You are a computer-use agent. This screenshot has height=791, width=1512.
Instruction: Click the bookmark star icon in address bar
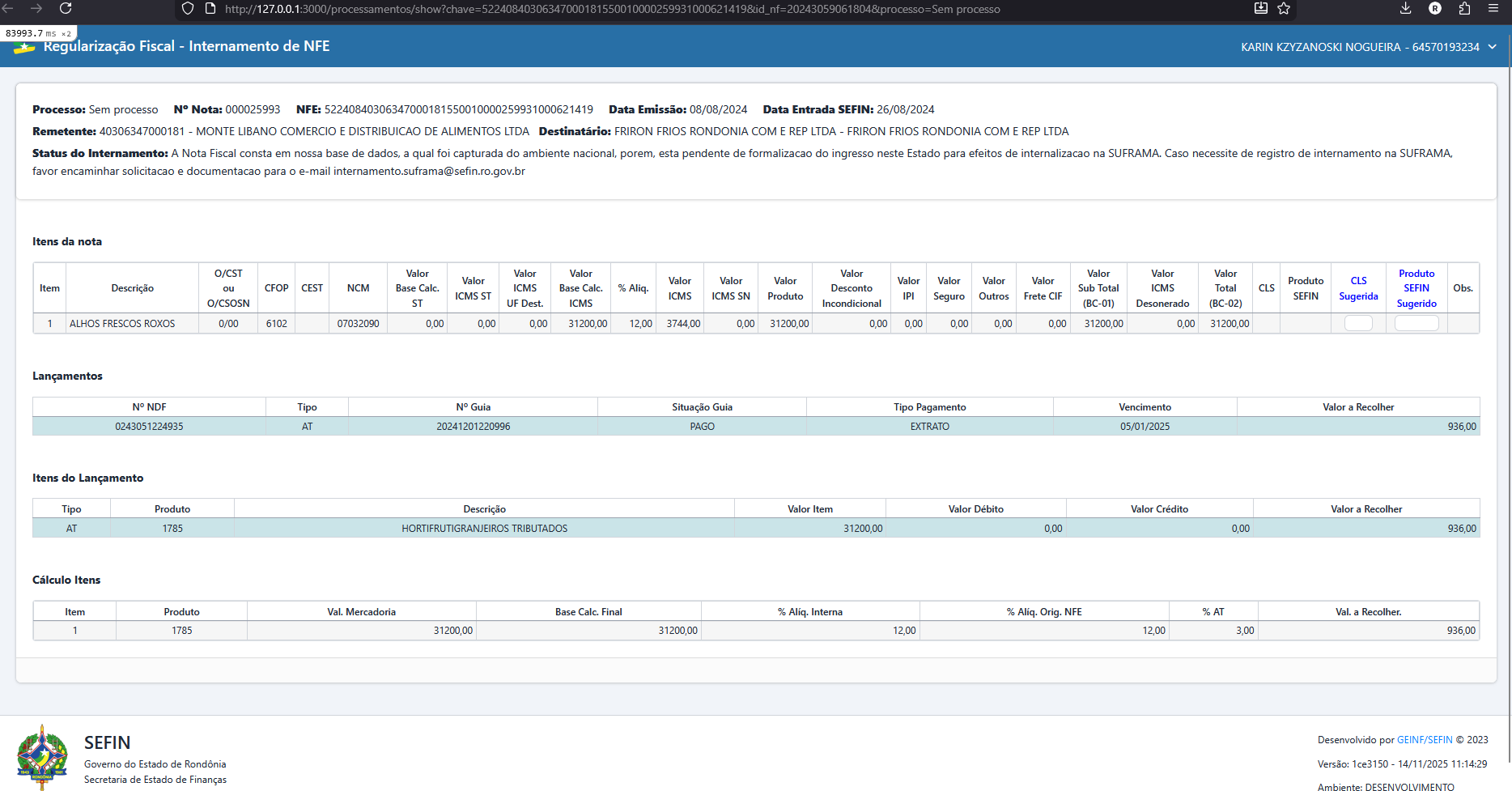pyautogui.click(x=1284, y=9)
